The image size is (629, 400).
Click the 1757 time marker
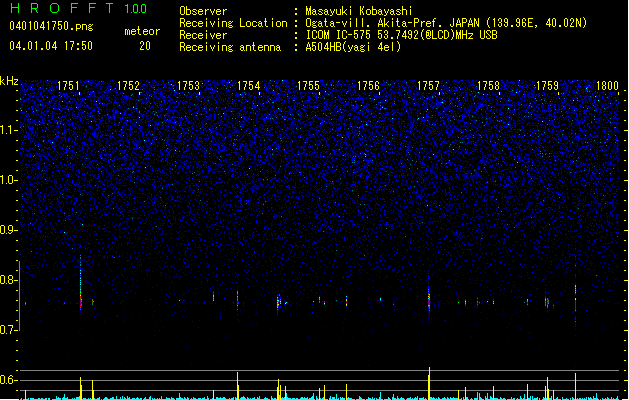[x=428, y=86]
